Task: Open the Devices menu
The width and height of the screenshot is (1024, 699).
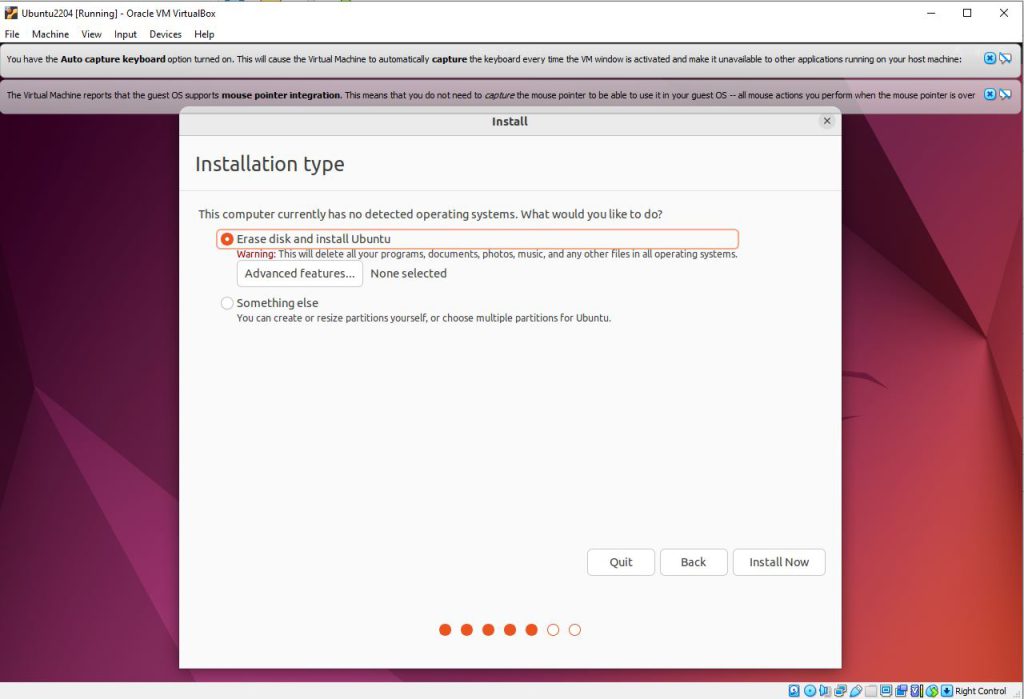Action: pos(165,35)
